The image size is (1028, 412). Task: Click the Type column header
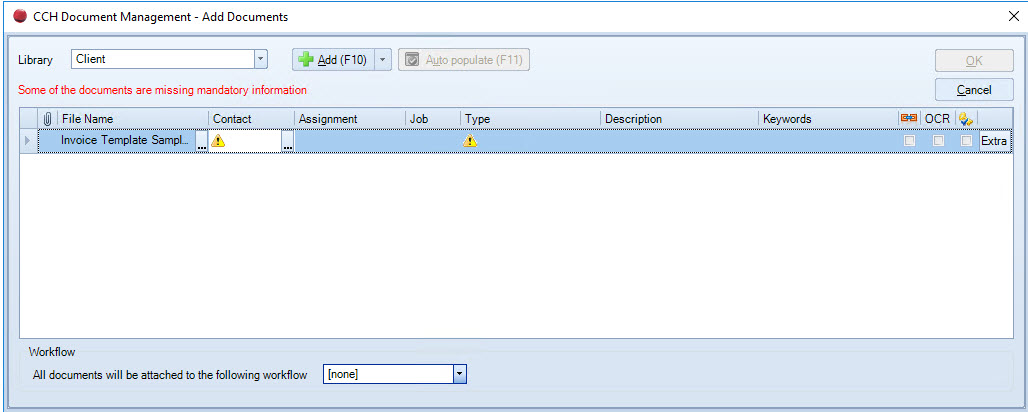click(x=530, y=119)
